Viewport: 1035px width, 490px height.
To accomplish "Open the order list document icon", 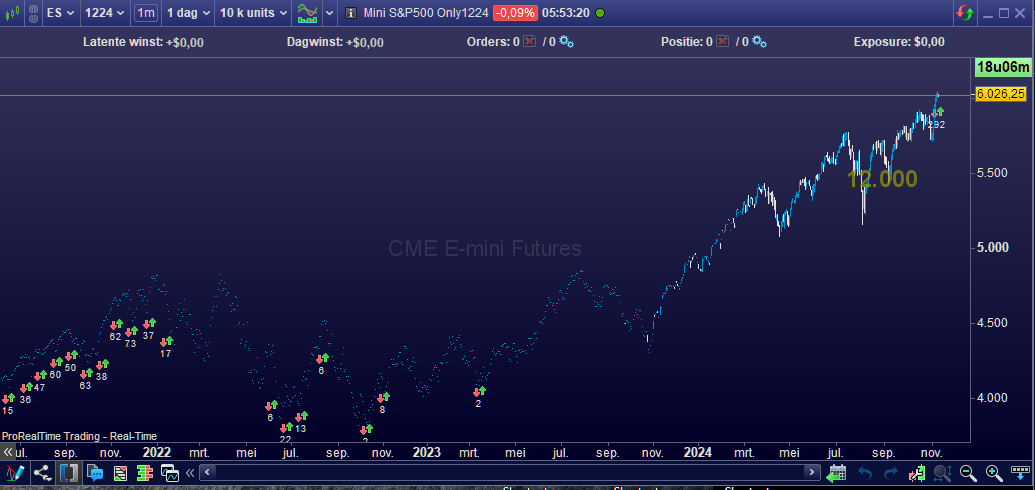I will tap(120, 473).
